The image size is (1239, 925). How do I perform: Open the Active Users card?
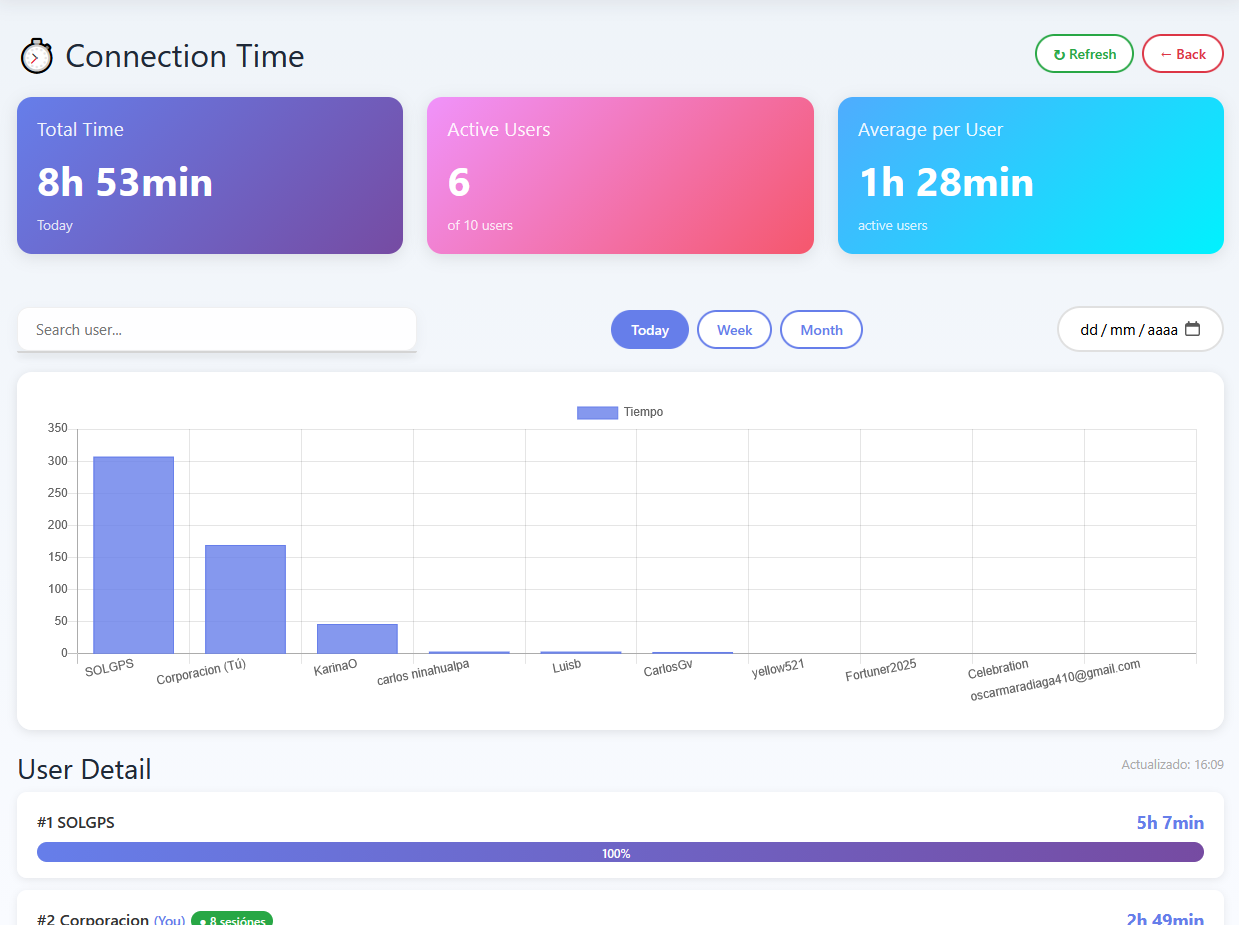tap(620, 175)
